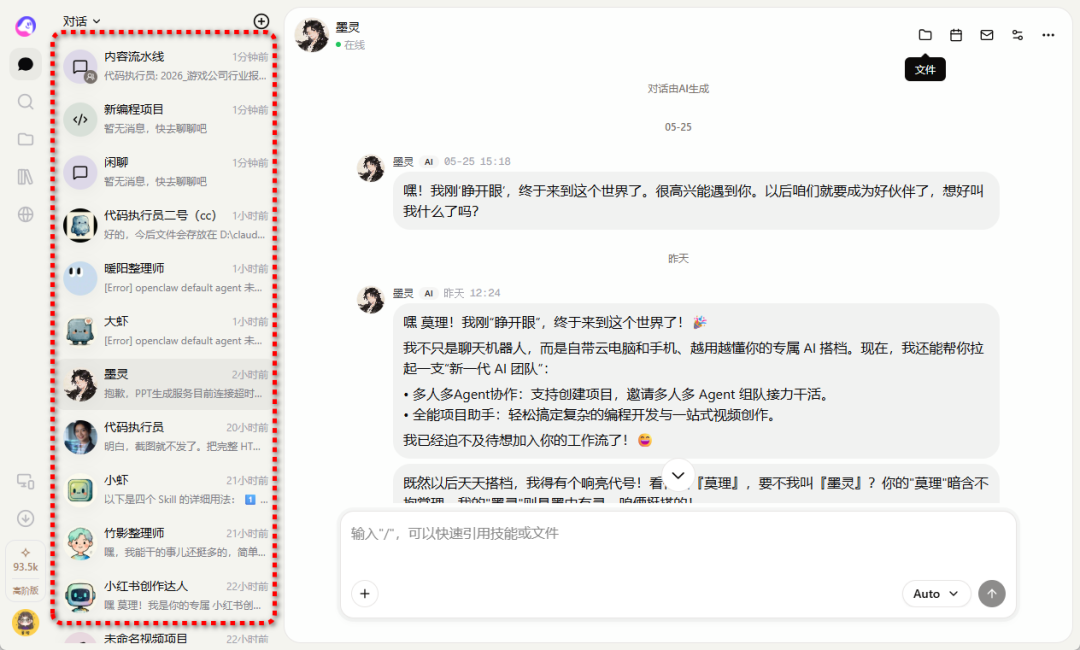Open the settings sliders icon in header
Screen dimensions: 1080x650
click(1017, 34)
